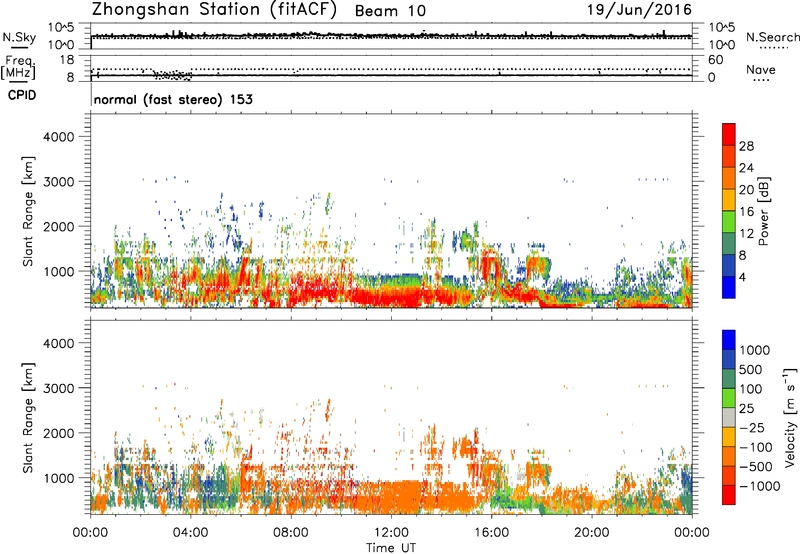Click the power color bar

click(729, 211)
